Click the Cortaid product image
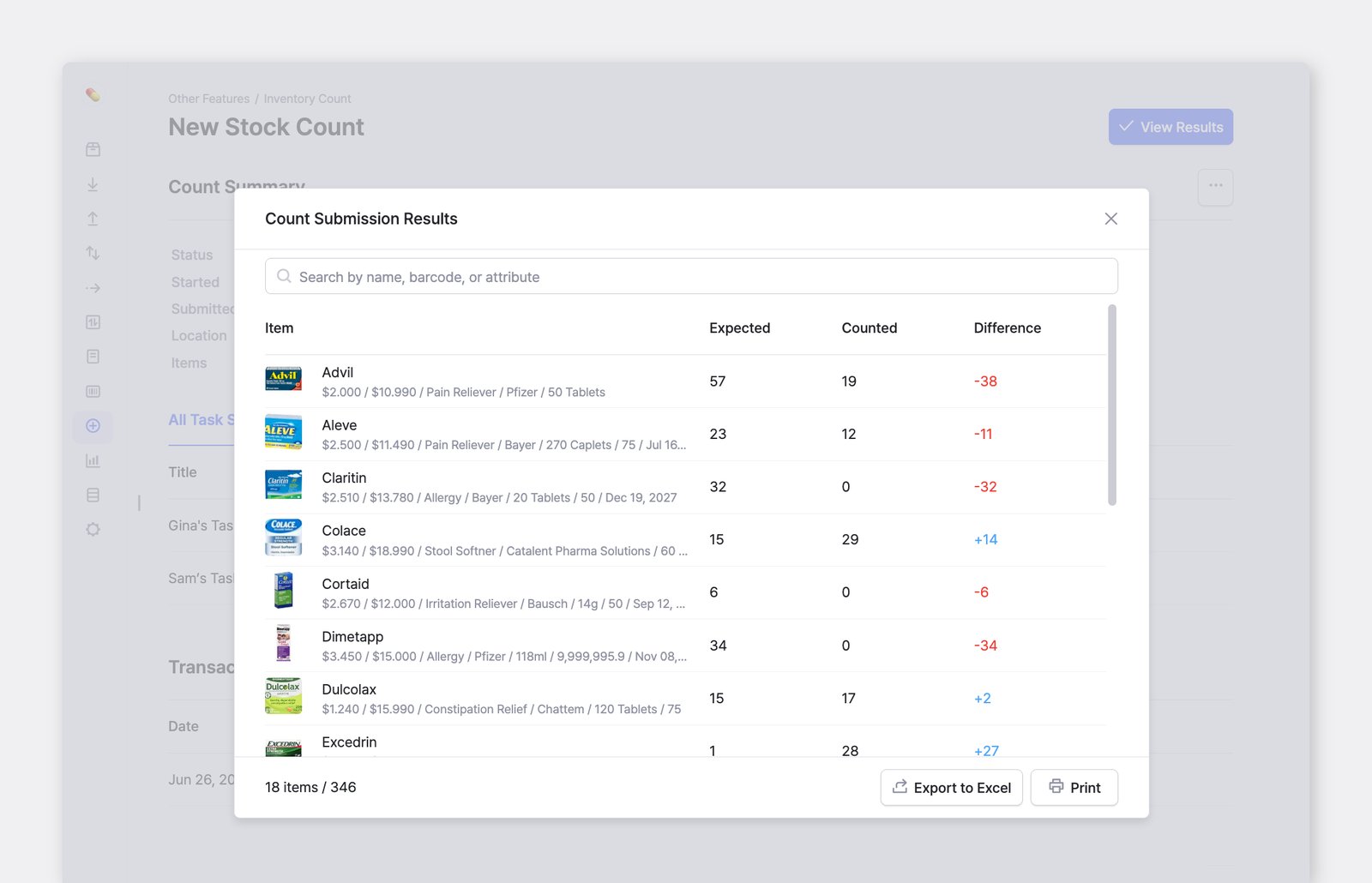 tap(283, 592)
